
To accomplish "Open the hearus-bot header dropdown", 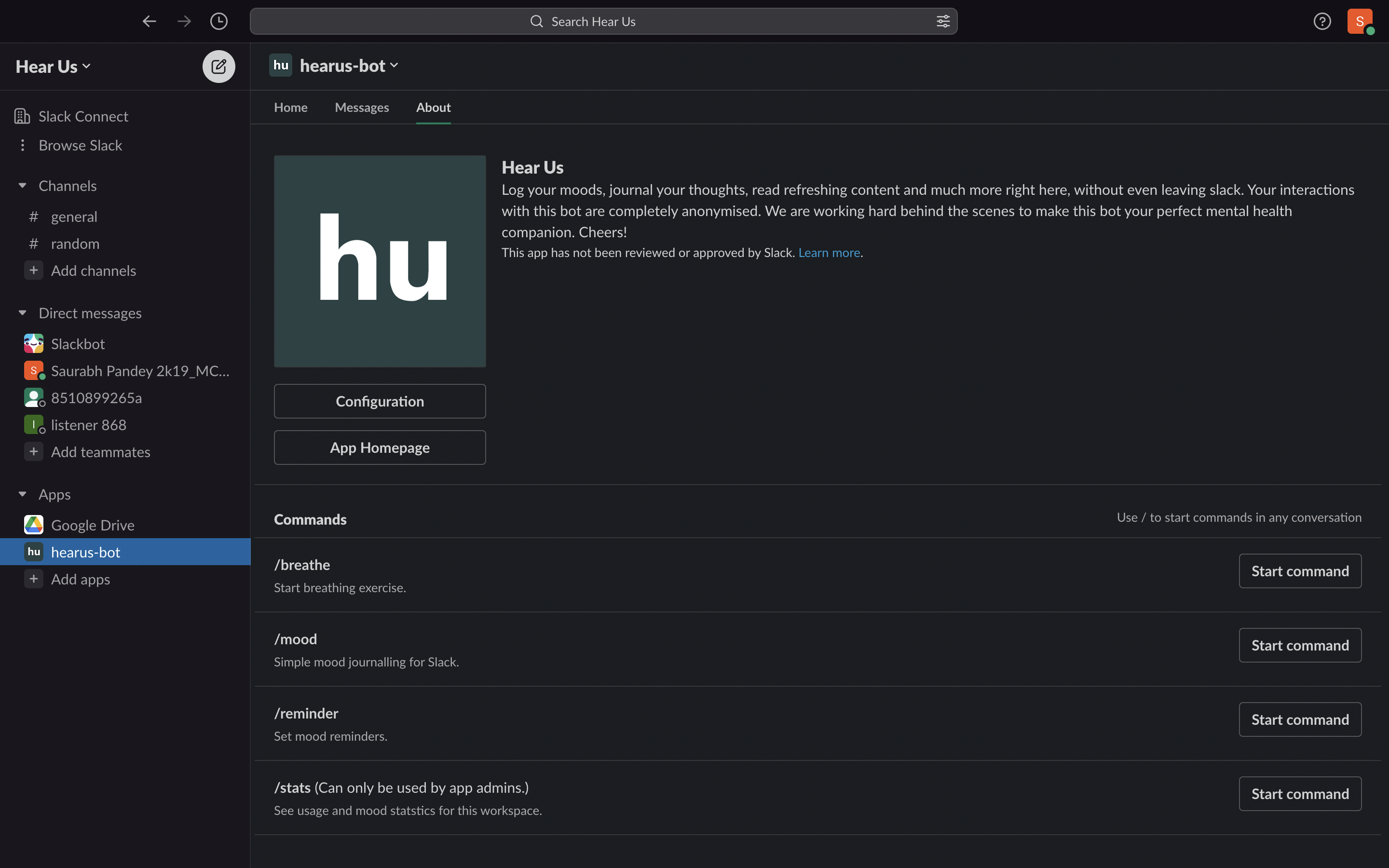I will pyautogui.click(x=349, y=66).
